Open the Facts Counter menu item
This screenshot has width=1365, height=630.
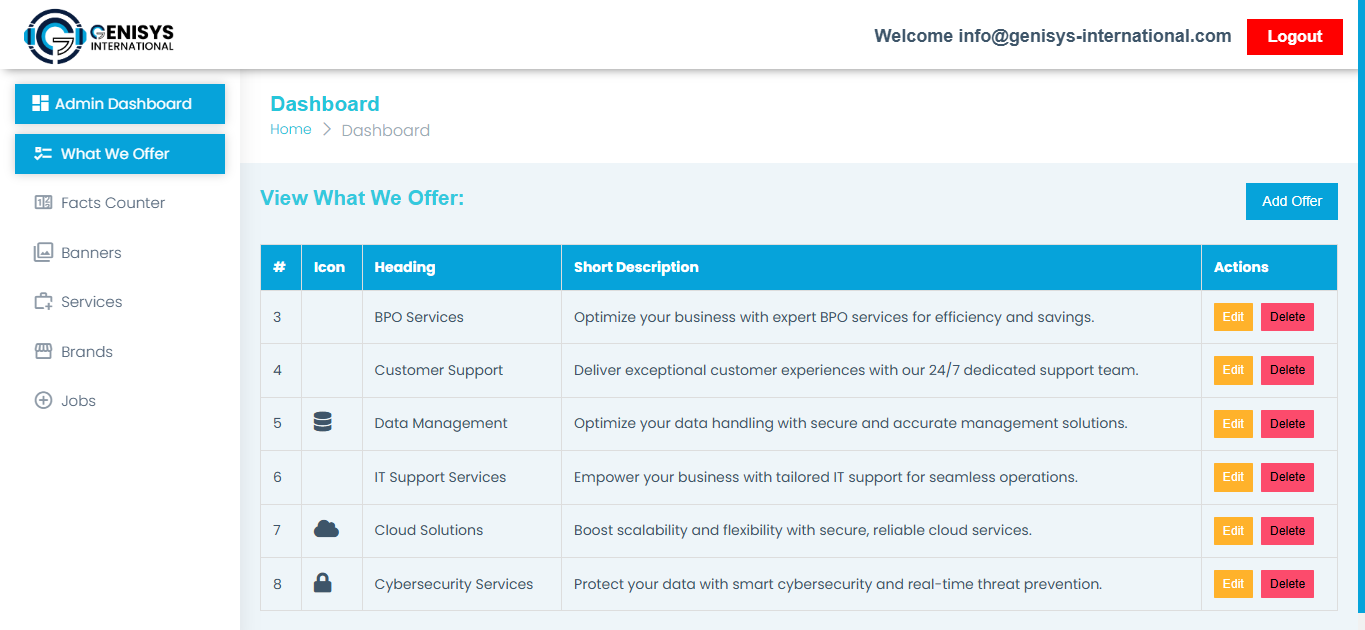112,203
